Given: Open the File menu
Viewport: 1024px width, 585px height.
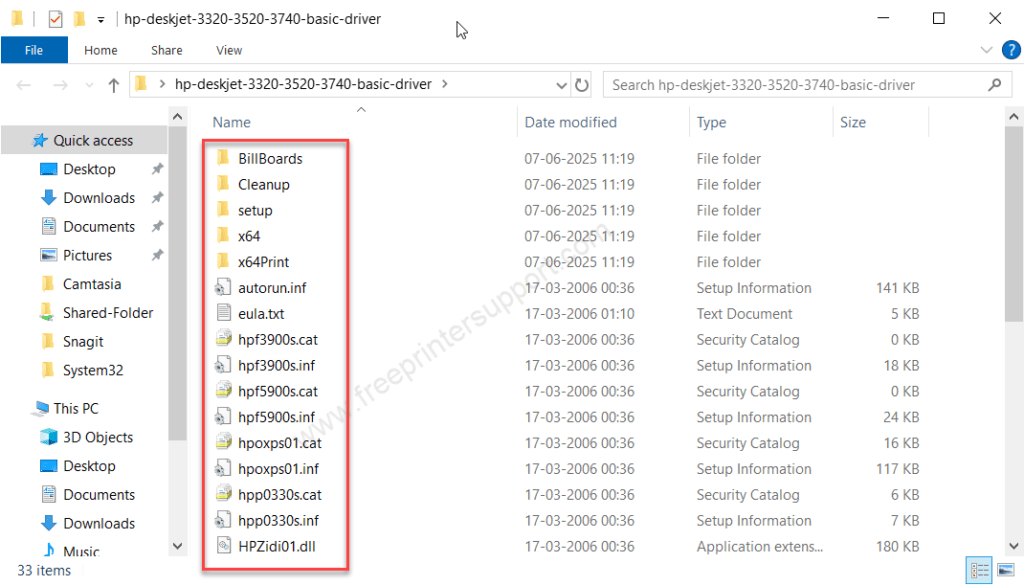Looking at the screenshot, I should click(x=34, y=50).
